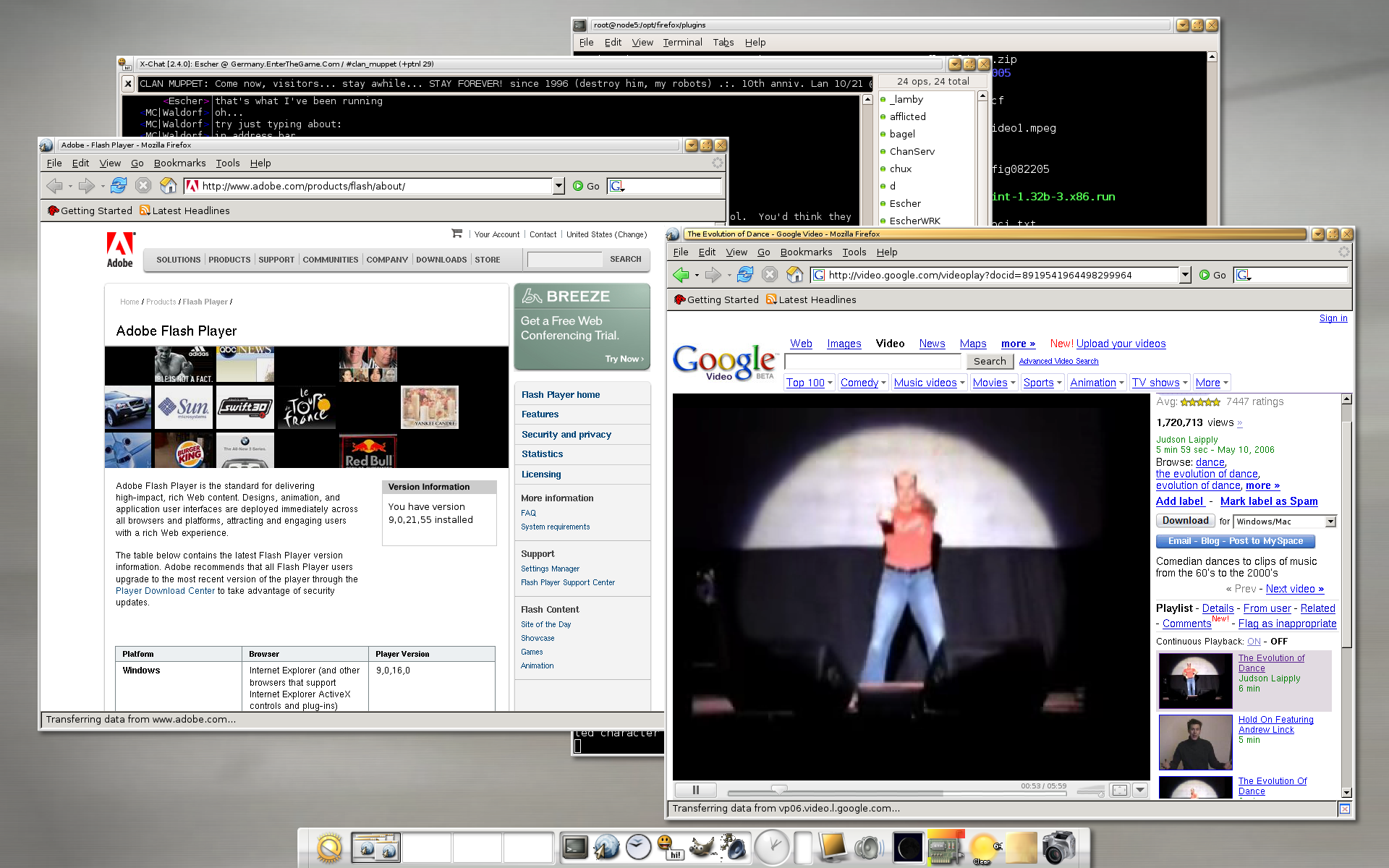Screen dimensions: 1389x868
Task: Expand Comedy category dropdown
Action: (883, 383)
